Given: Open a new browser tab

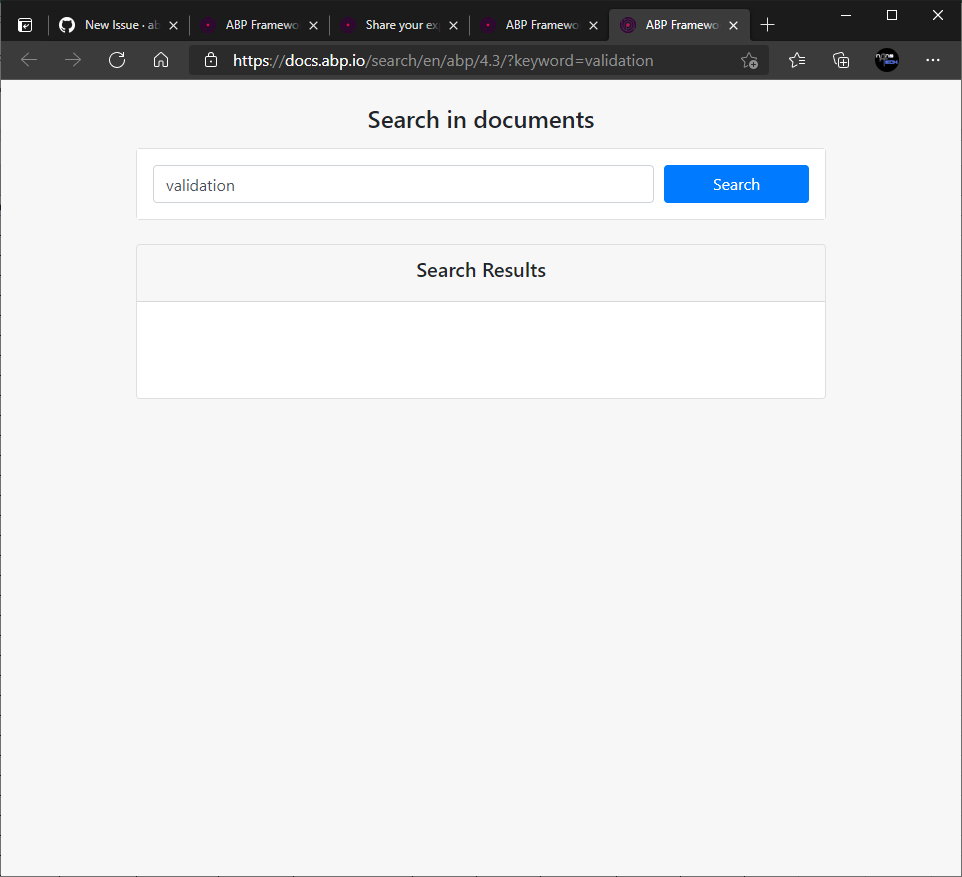Looking at the screenshot, I should pos(769,24).
